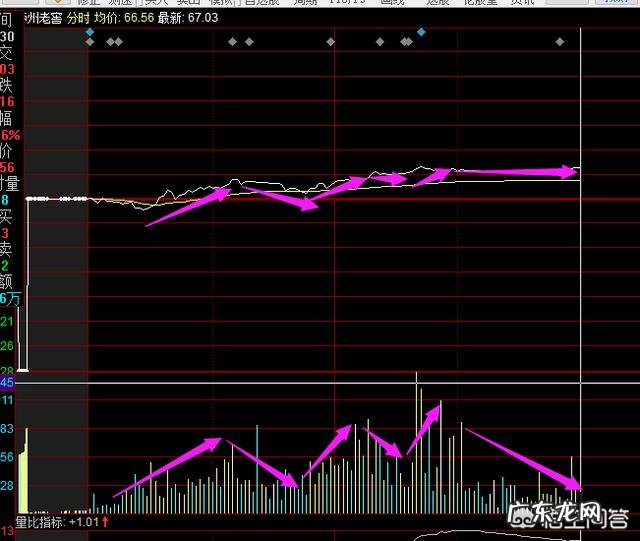Click the long downward pink arrow in volume panel
The height and width of the screenshot is (541, 640).
tap(522, 458)
